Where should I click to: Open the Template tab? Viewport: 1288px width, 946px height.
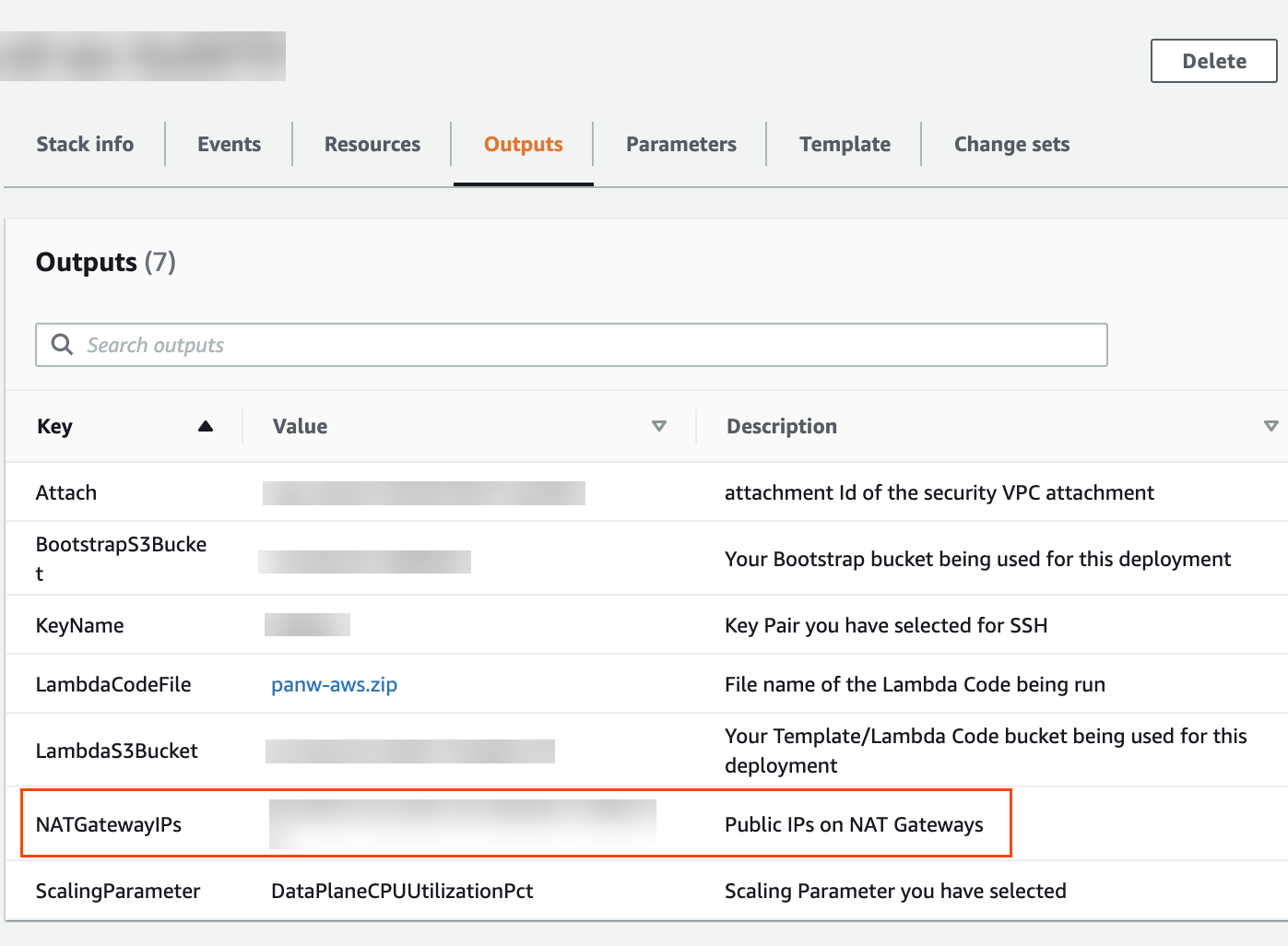(845, 145)
